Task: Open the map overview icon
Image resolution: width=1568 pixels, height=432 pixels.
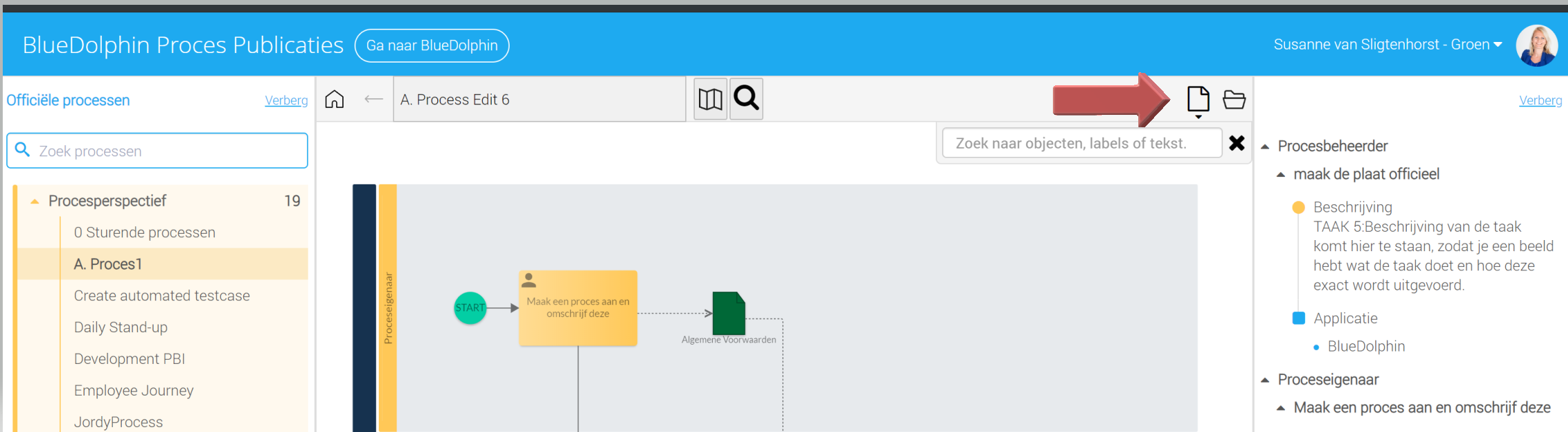Action: pos(710,99)
